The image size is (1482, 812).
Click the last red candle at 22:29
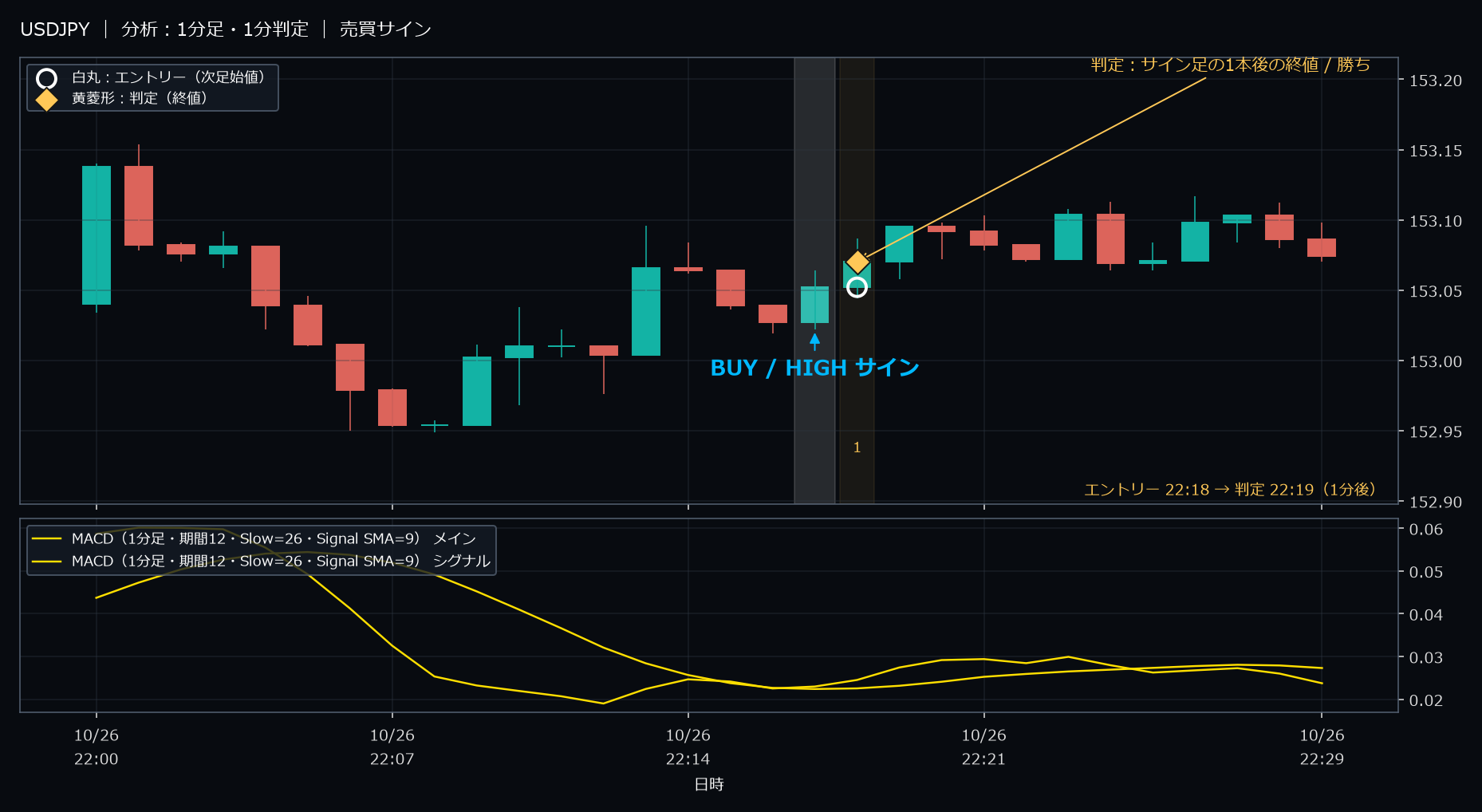1322,247
